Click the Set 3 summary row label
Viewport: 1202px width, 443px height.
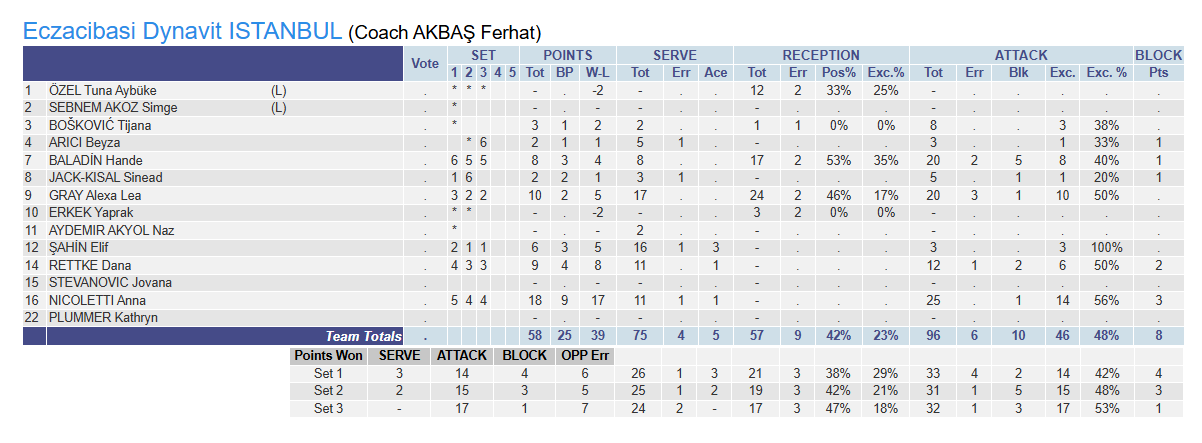click(x=329, y=408)
